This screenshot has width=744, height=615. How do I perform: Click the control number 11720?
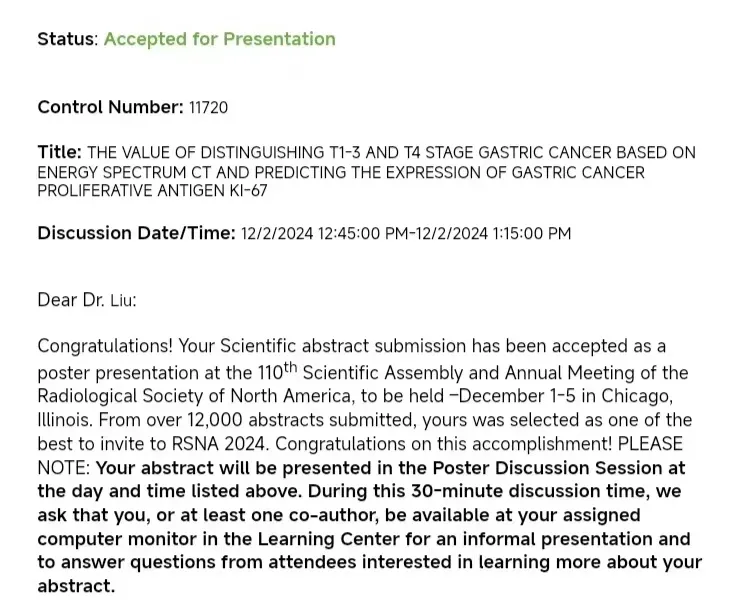coord(208,107)
